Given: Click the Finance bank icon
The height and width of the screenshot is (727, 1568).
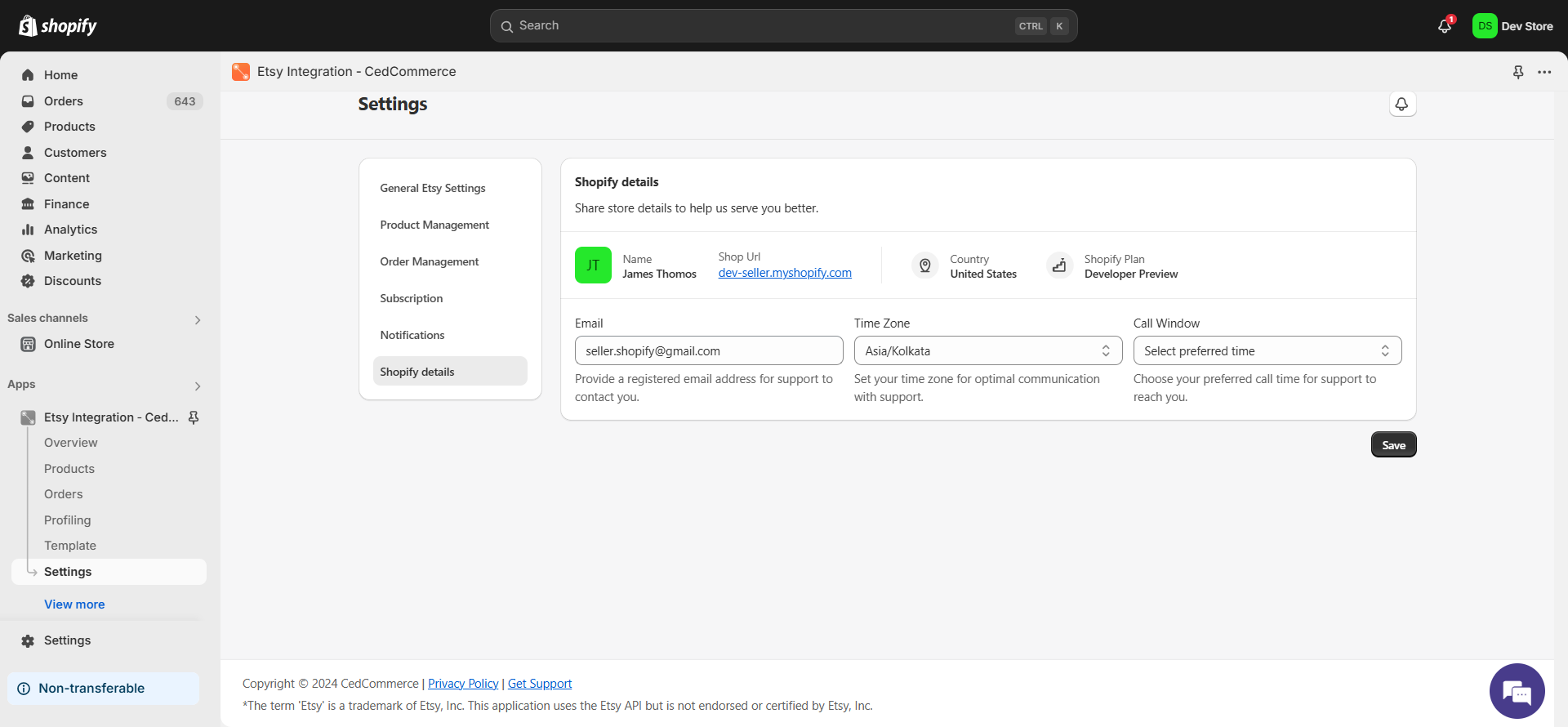Looking at the screenshot, I should coord(28,204).
